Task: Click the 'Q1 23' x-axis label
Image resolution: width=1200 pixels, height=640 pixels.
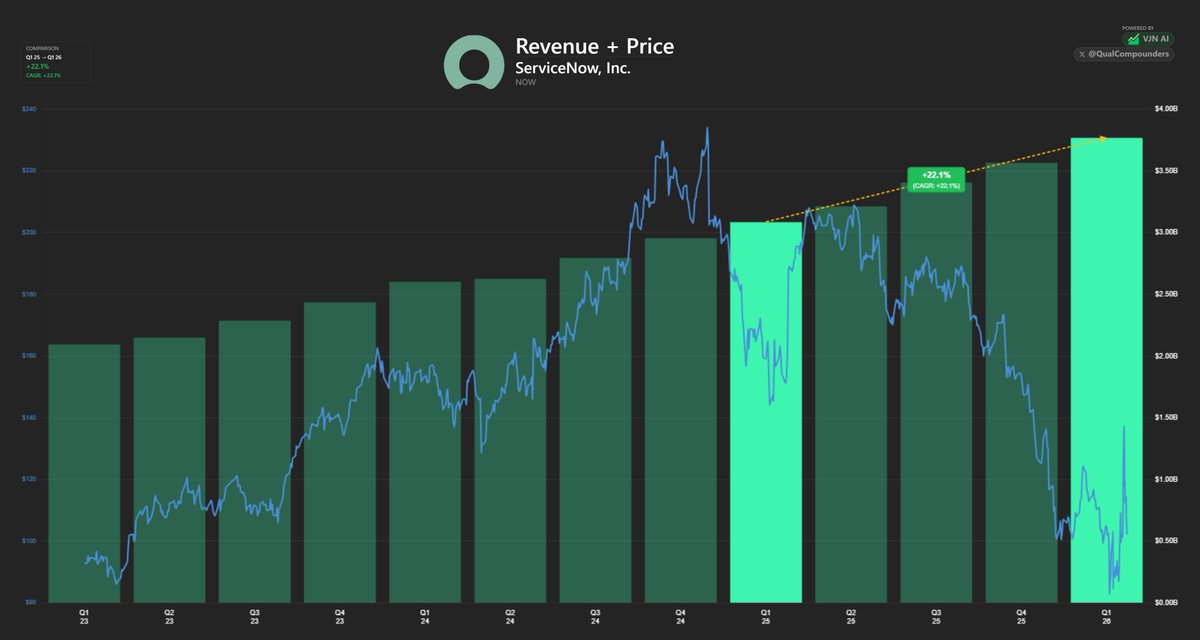Action: [84, 616]
